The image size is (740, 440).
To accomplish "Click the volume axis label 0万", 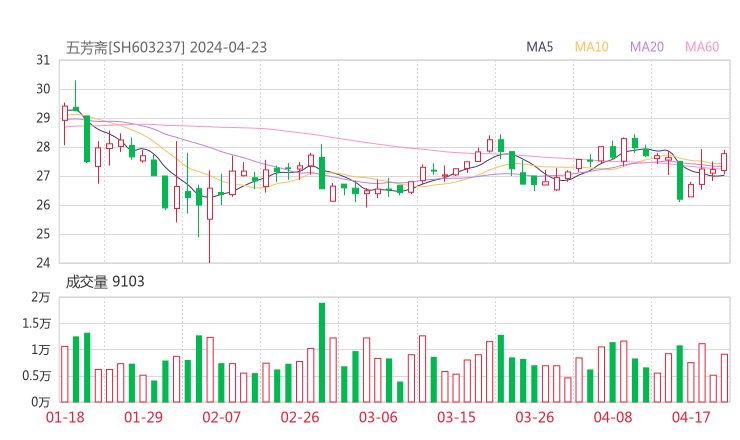I will 41,402.
